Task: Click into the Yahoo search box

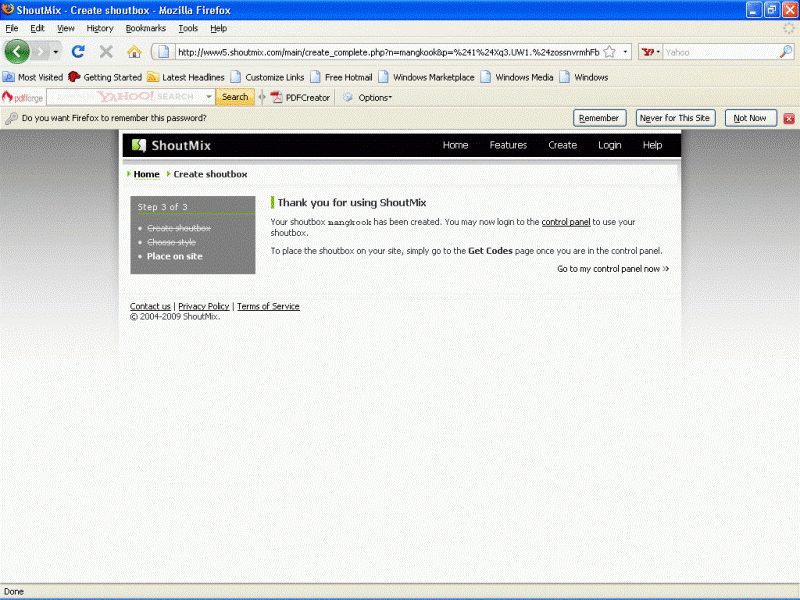Action: (720, 52)
